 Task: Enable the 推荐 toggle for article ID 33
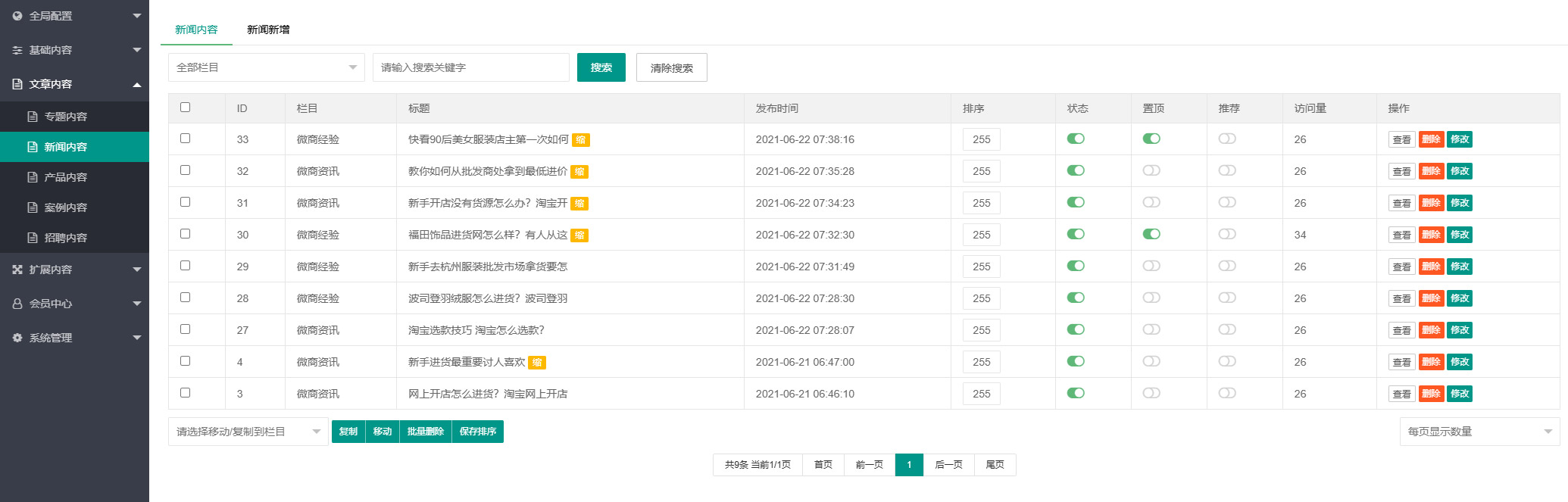1227,139
